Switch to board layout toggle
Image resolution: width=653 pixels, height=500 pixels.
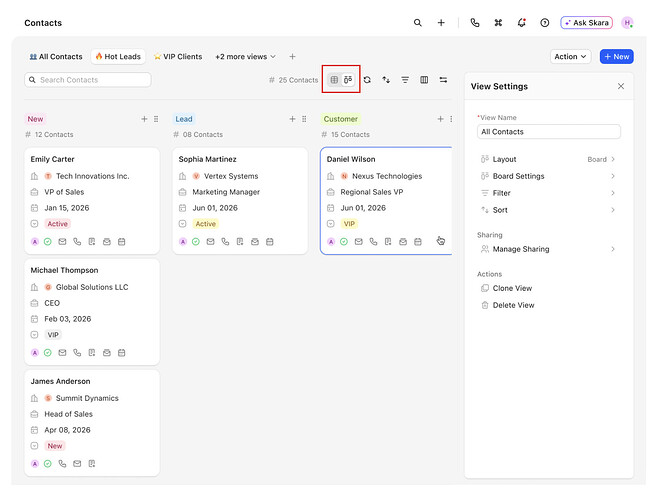click(x=348, y=80)
